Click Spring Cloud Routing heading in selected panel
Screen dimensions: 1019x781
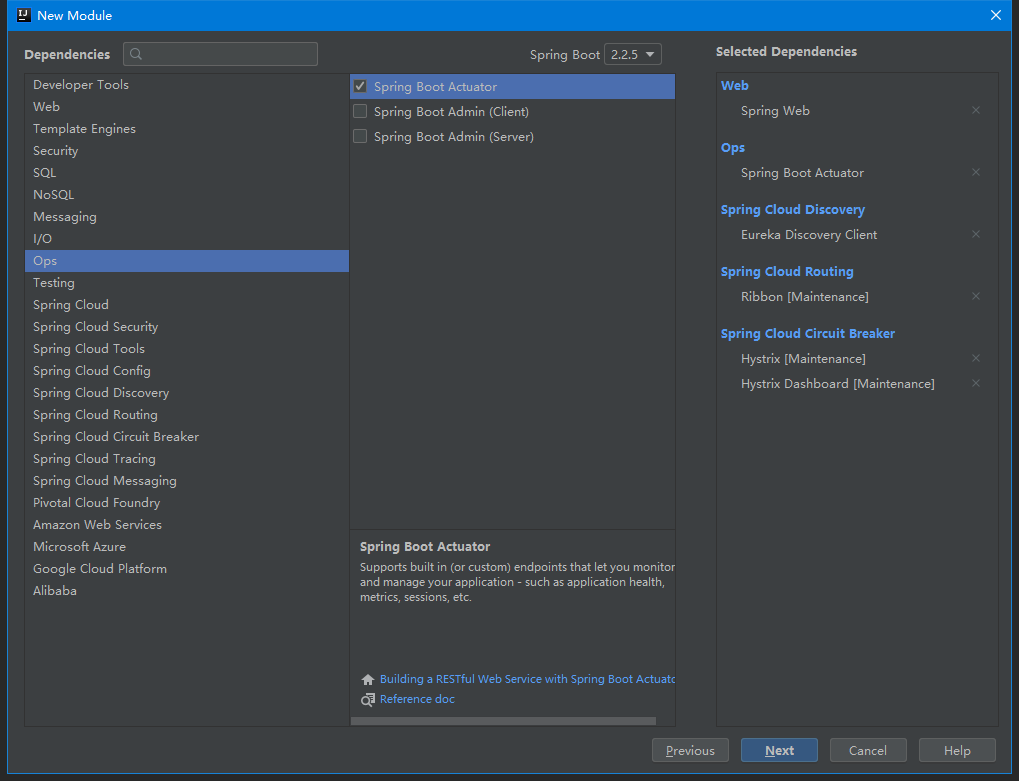[x=787, y=272]
